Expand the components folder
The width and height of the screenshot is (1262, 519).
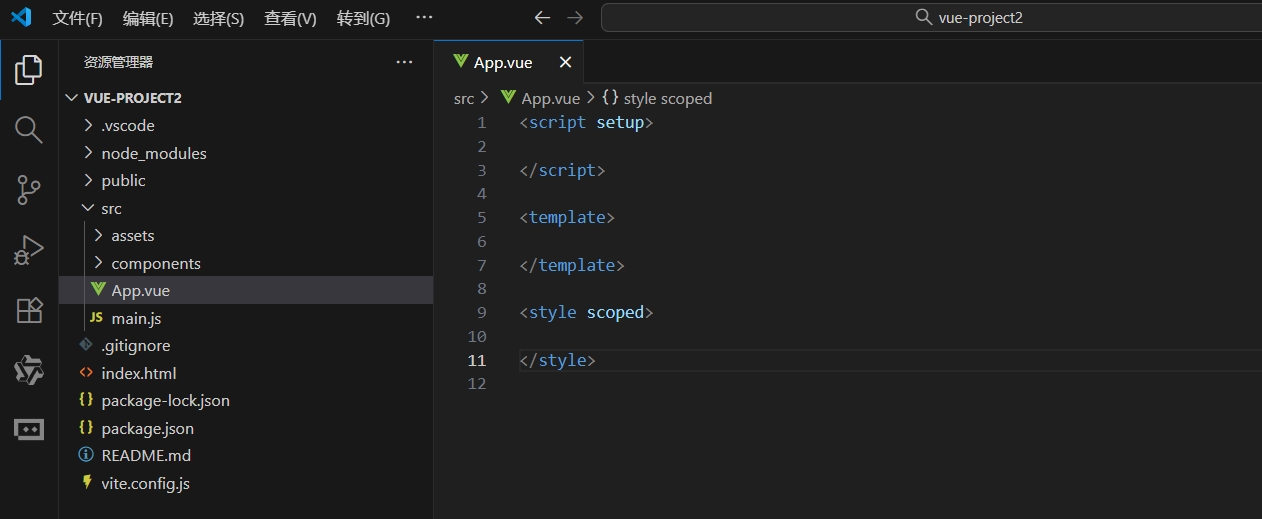pyautogui.click(x=155, y=264)
